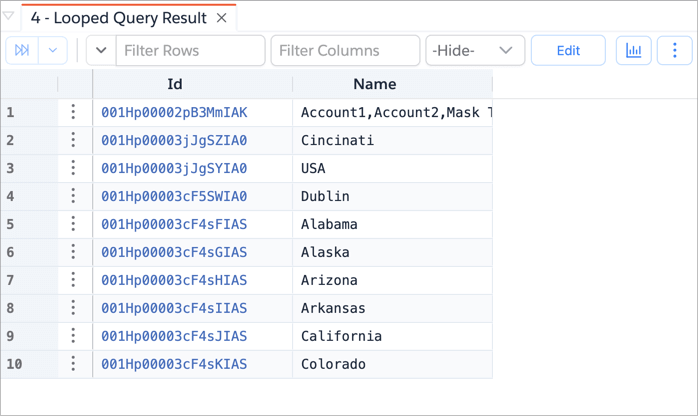Screen dimensions: 698x416
Task: Select the 4 - Looped Query Result tab
Action: click(x=118, y=18)
